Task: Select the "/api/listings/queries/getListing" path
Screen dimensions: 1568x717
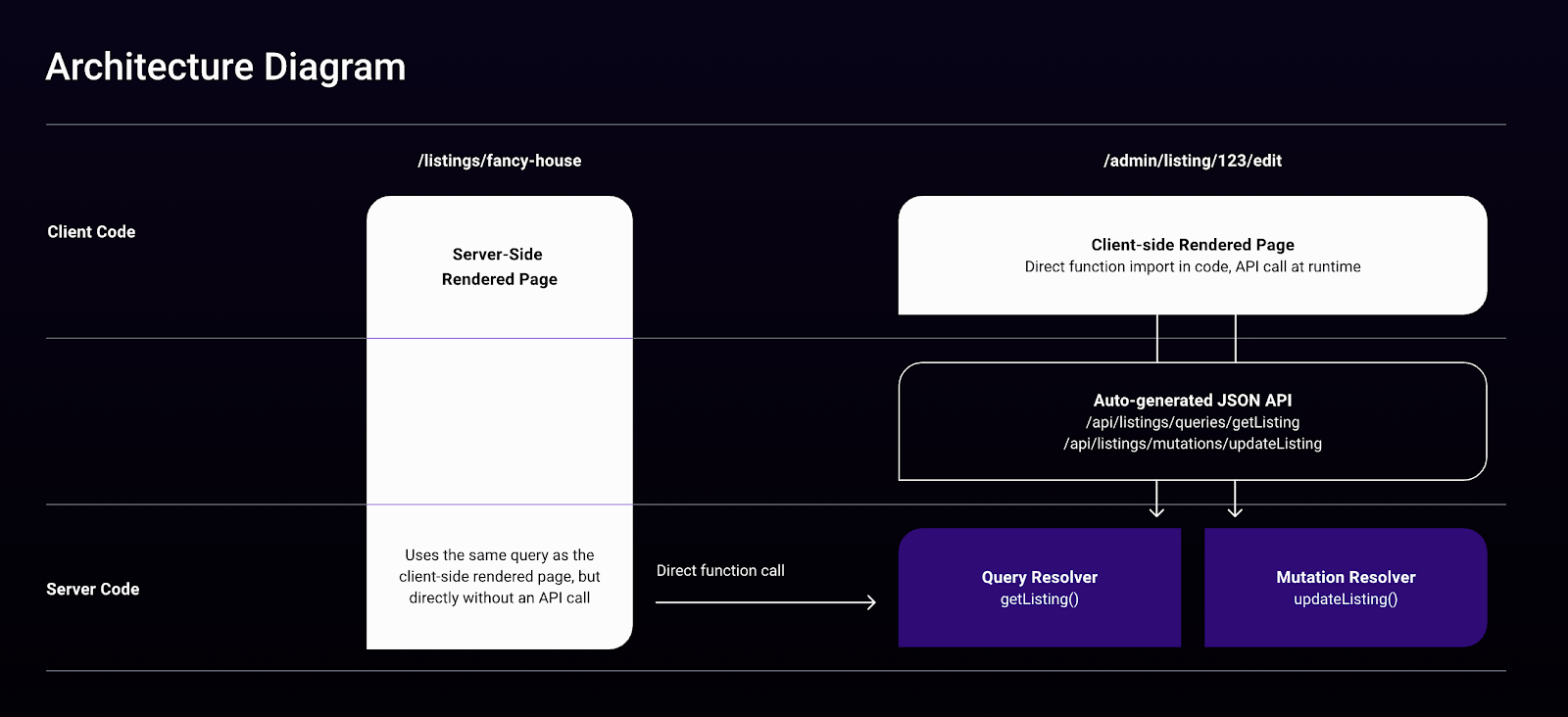Action: point(1193,422)
